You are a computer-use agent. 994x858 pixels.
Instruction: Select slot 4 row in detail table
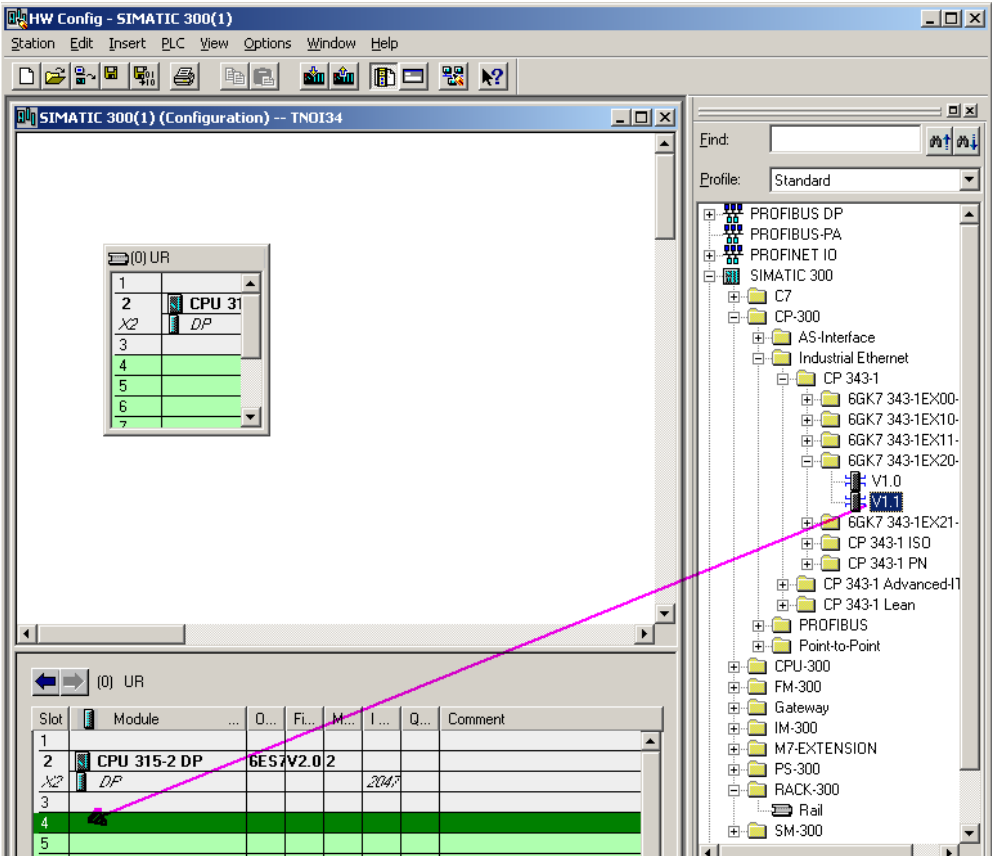337,822
